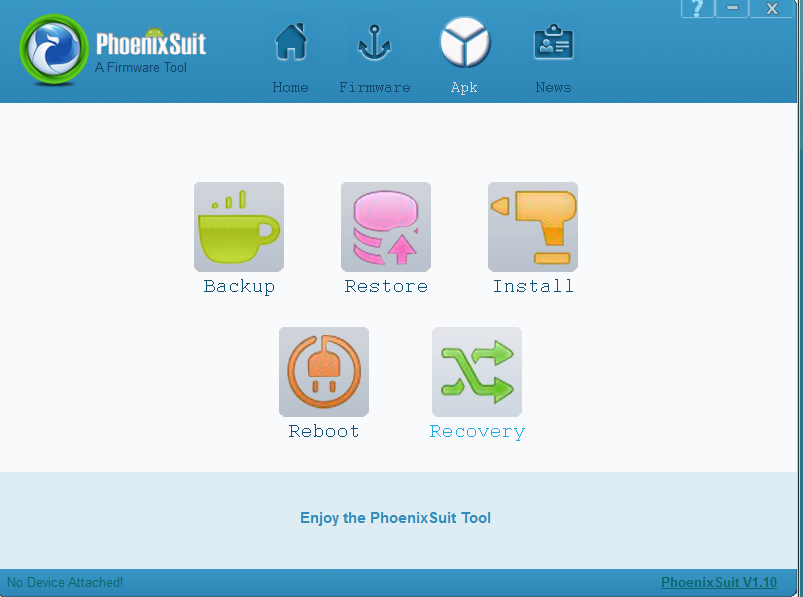Image resolution: width=803 pixels, height=597 pixels.
Task: Switch to the Firmware tab label
Action: click(x=375, y=88)
